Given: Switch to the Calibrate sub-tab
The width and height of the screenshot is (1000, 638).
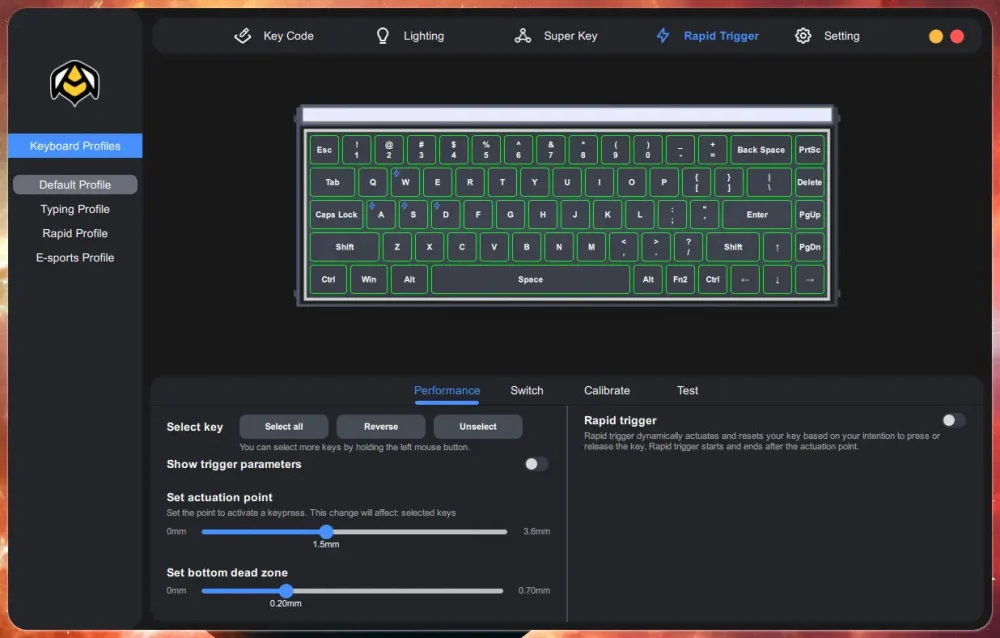Looking at the screenshot, I should pyautogui.click(x=607, y=390).
